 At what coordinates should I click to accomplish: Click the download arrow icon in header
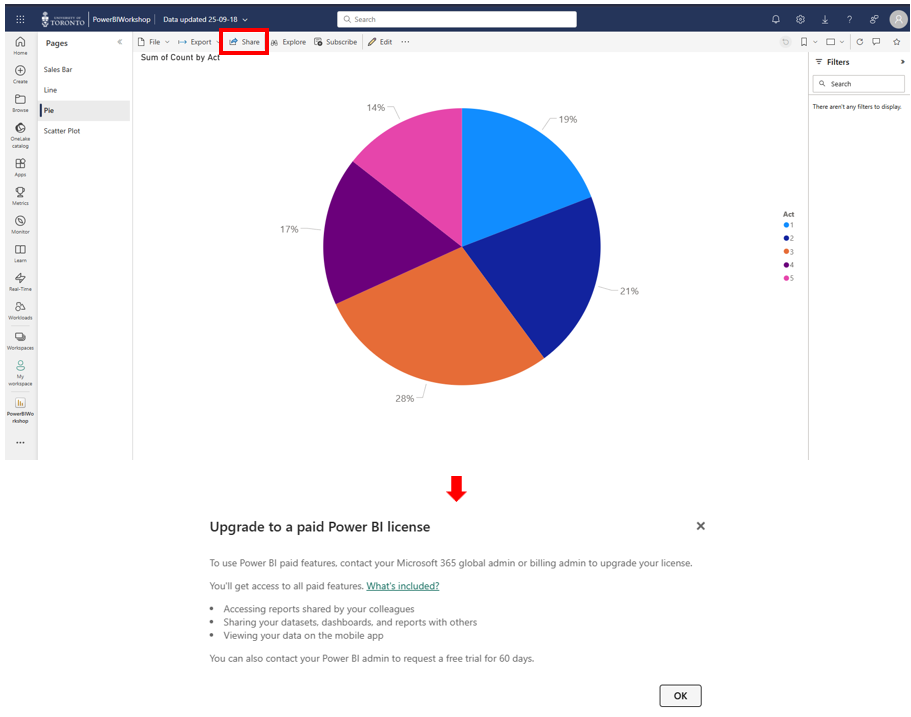point(824,19)
